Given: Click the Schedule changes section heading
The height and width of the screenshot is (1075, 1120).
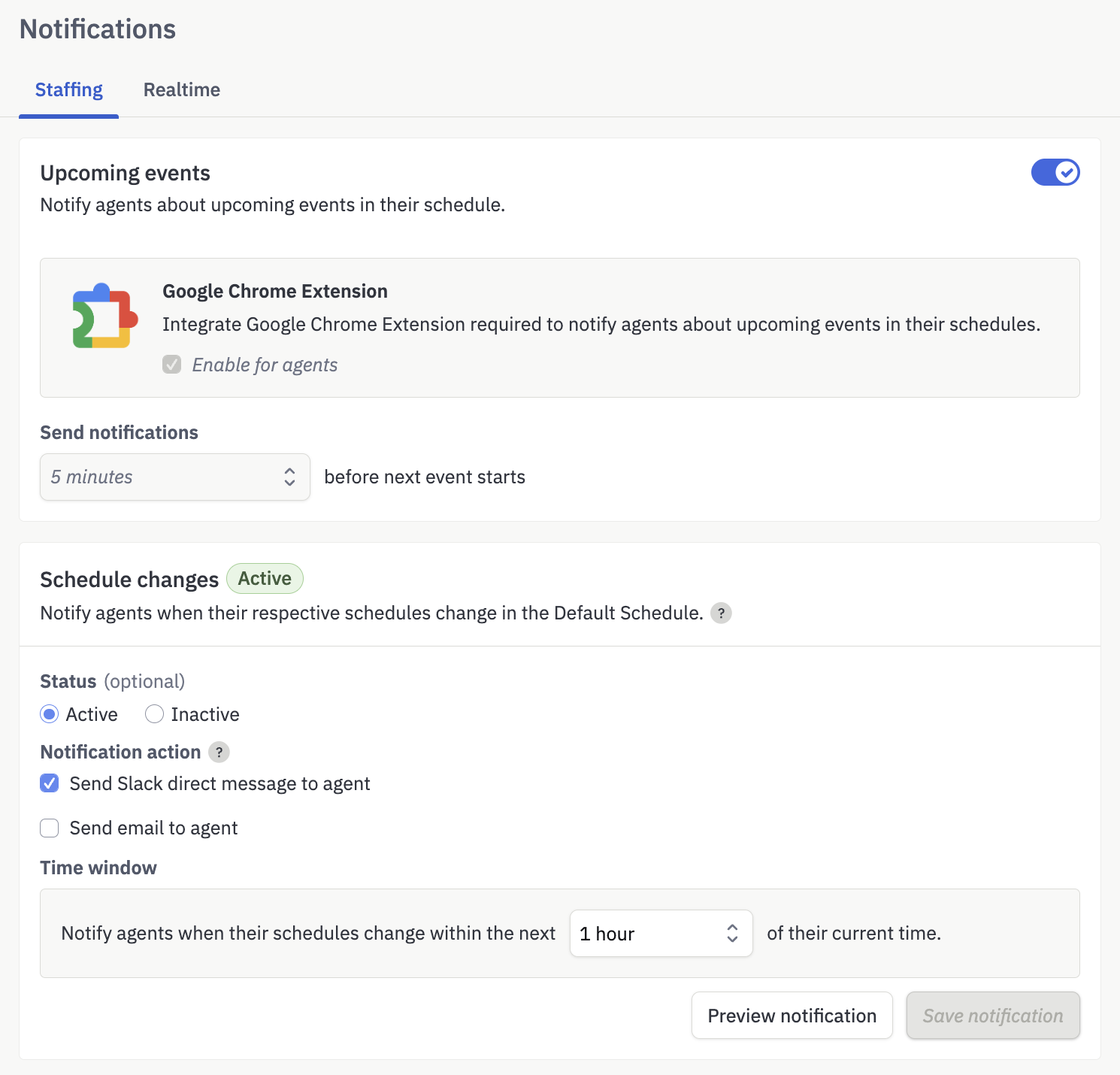Looking at the screenshot, I should coord(129,580).
